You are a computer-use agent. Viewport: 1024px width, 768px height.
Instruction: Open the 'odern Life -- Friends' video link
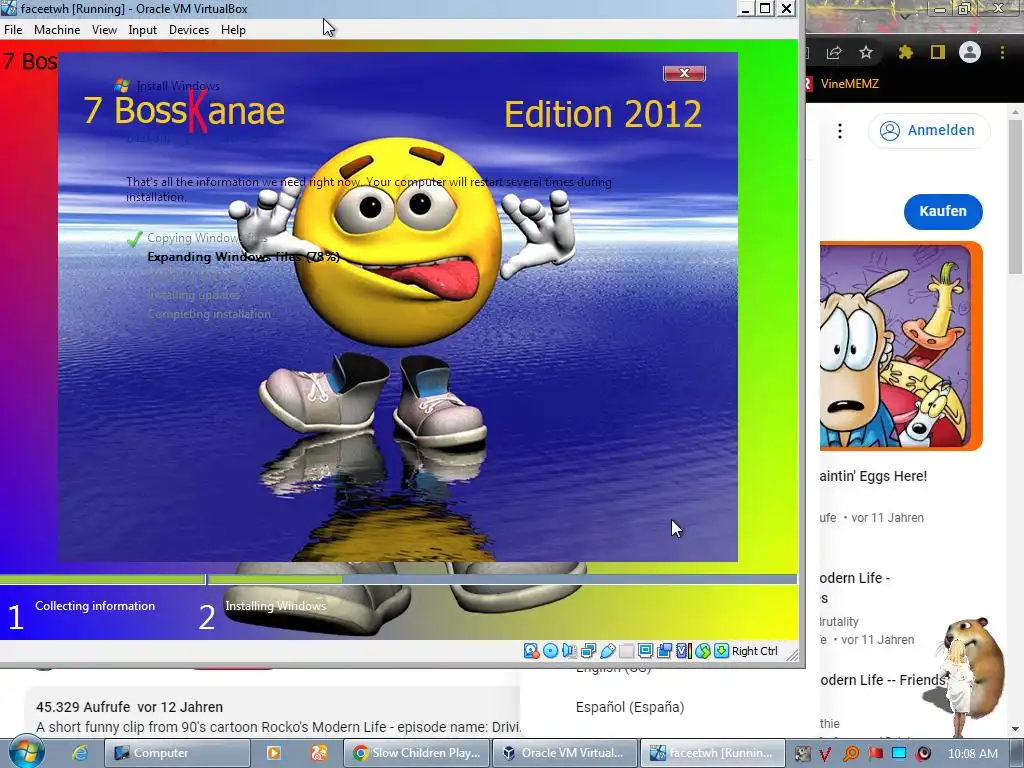point(883,680)
